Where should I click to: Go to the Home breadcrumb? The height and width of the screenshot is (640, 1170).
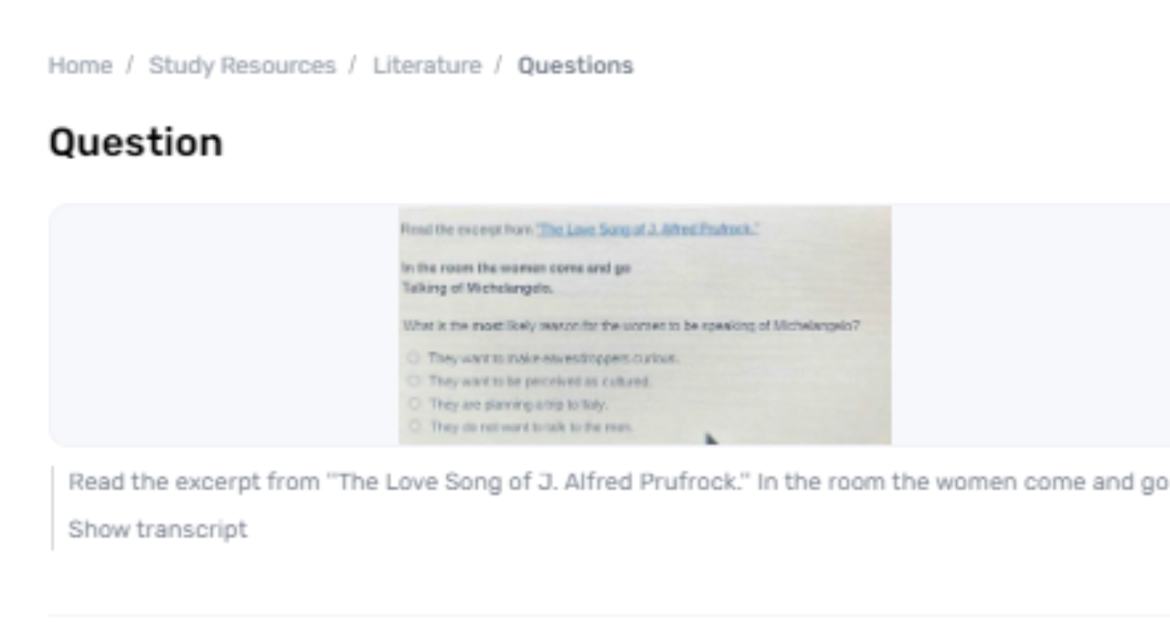pyautogui.click(x=80, y=65)
